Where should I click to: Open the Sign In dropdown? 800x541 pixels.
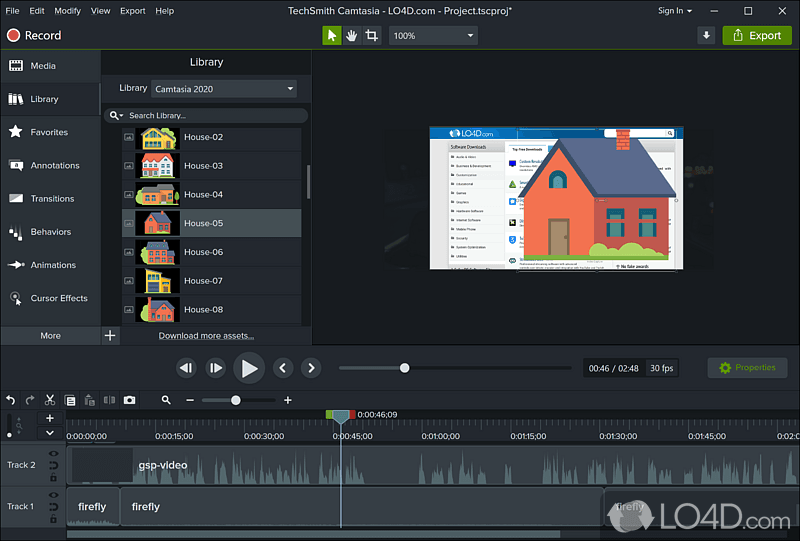[674, 11]
